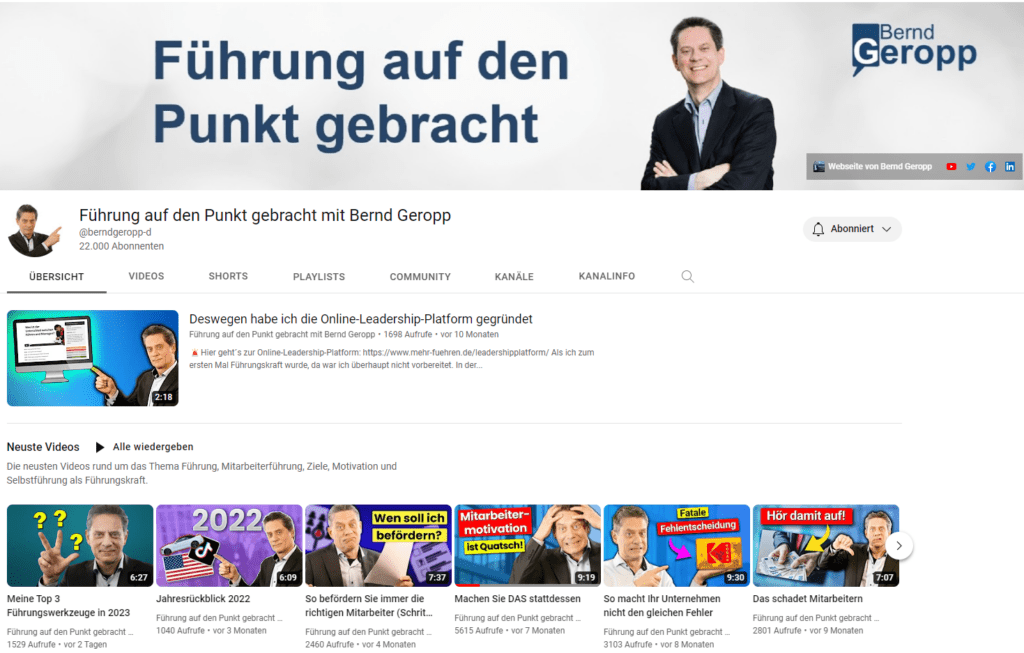Open title So macht Ihr Unternehmen nicht
The image size is (1024, 653).
click(x=662, y=605)
